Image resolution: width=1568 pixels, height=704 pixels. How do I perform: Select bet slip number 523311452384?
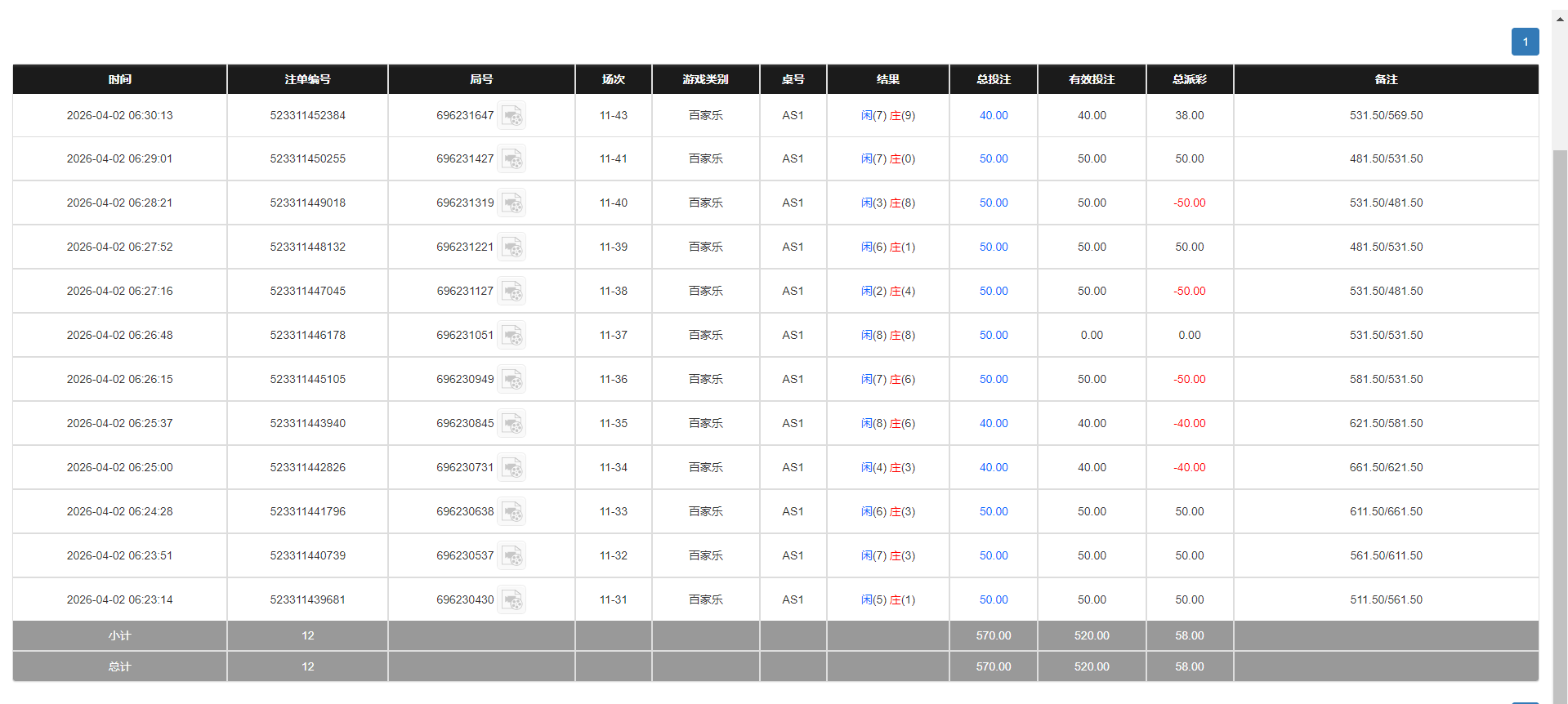[307, 116]
